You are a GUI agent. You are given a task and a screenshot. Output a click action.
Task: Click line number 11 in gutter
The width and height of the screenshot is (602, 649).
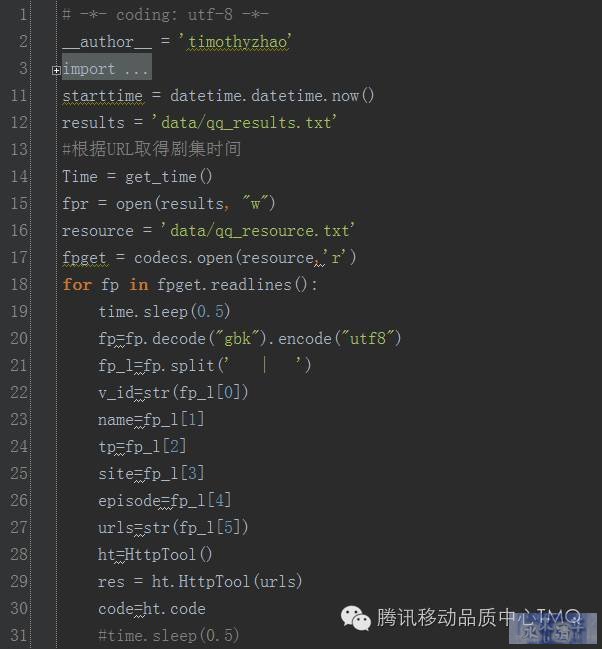coord(19,96)
